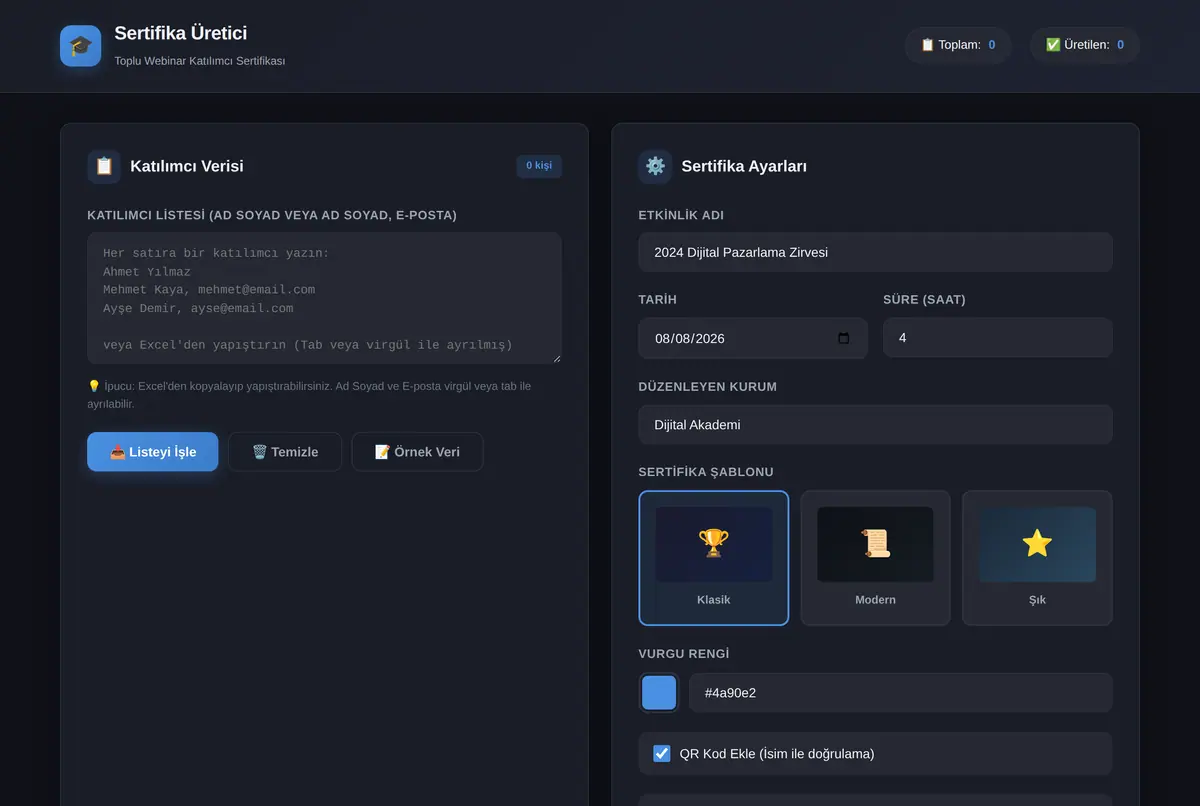The height and width of the screenshot is (806, 1200).
Task: Select the star Şık template
Action: tap(1037, 558)
